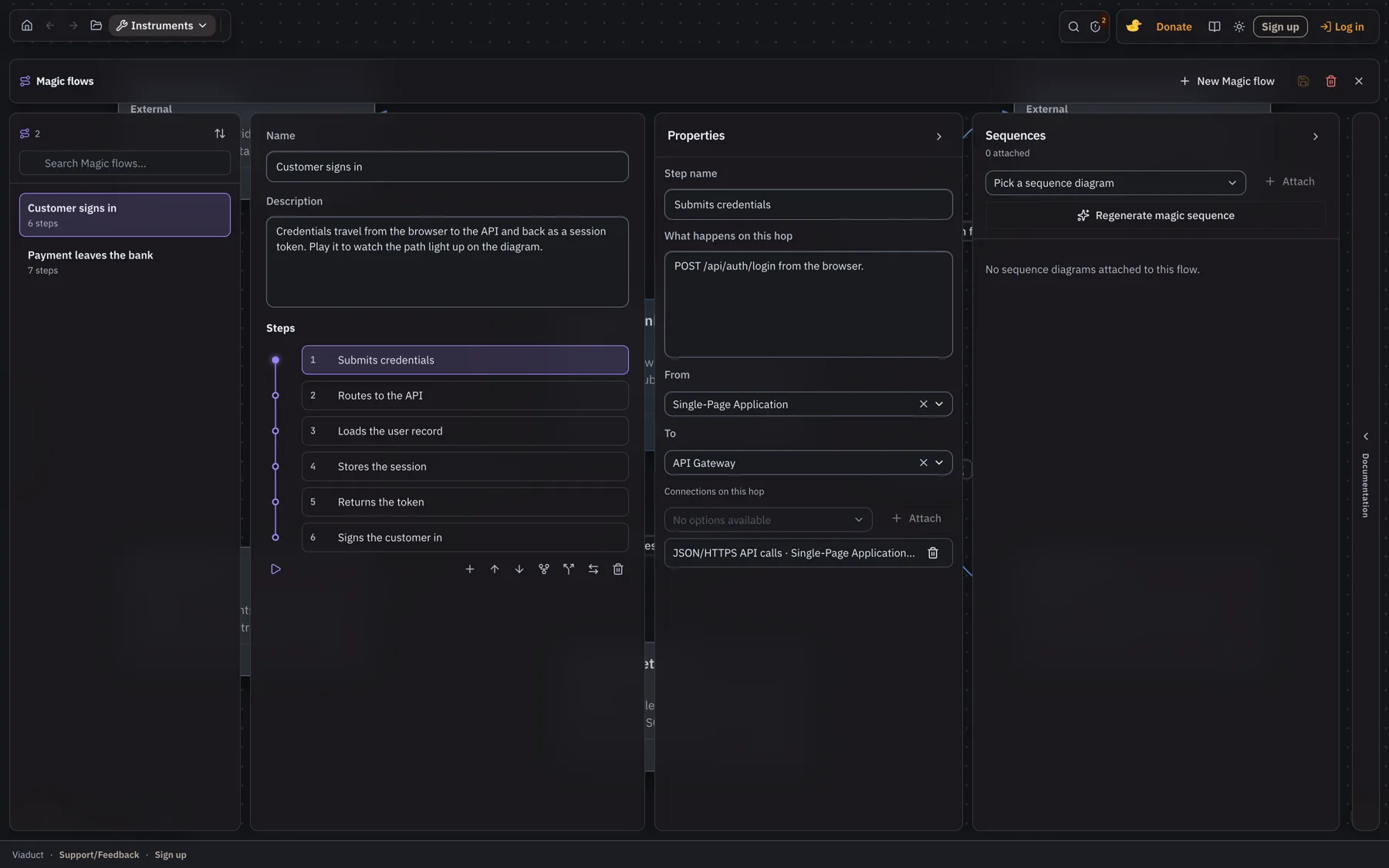Open the documentation book icon
Screen dimensions: 1389x868
point(1215,27)
